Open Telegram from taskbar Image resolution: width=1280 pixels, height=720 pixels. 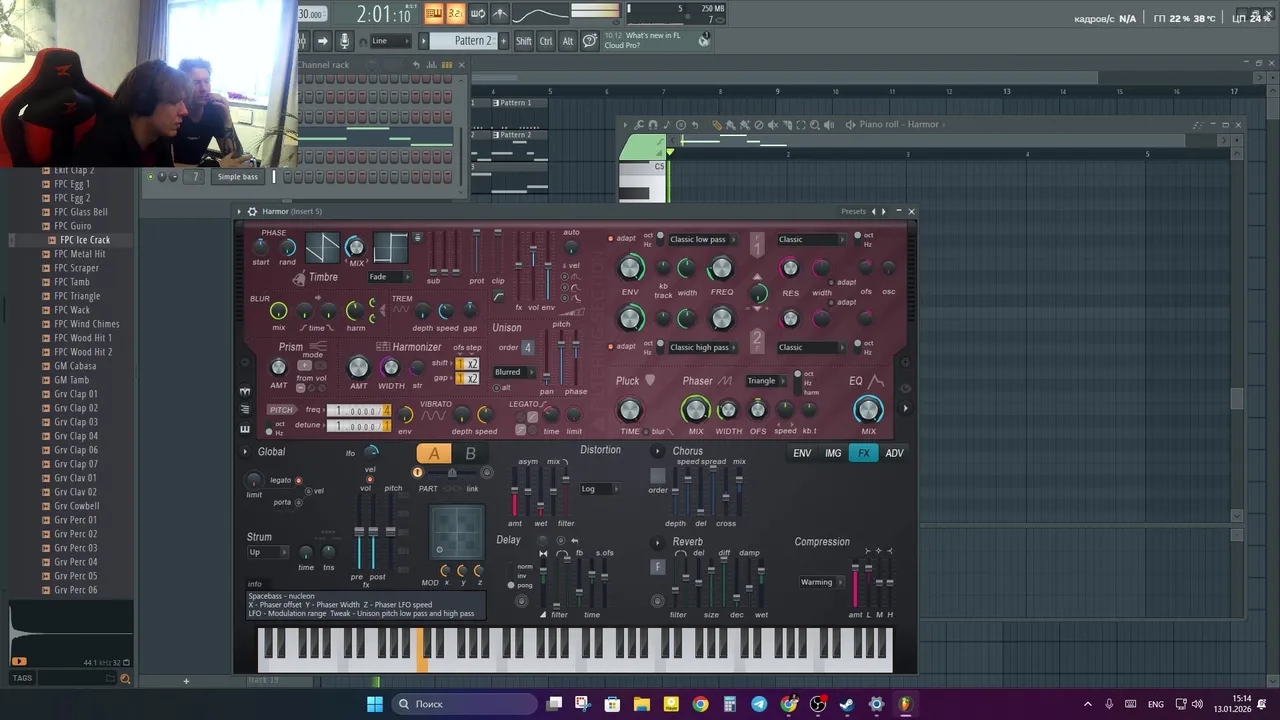tap(759, 704)
